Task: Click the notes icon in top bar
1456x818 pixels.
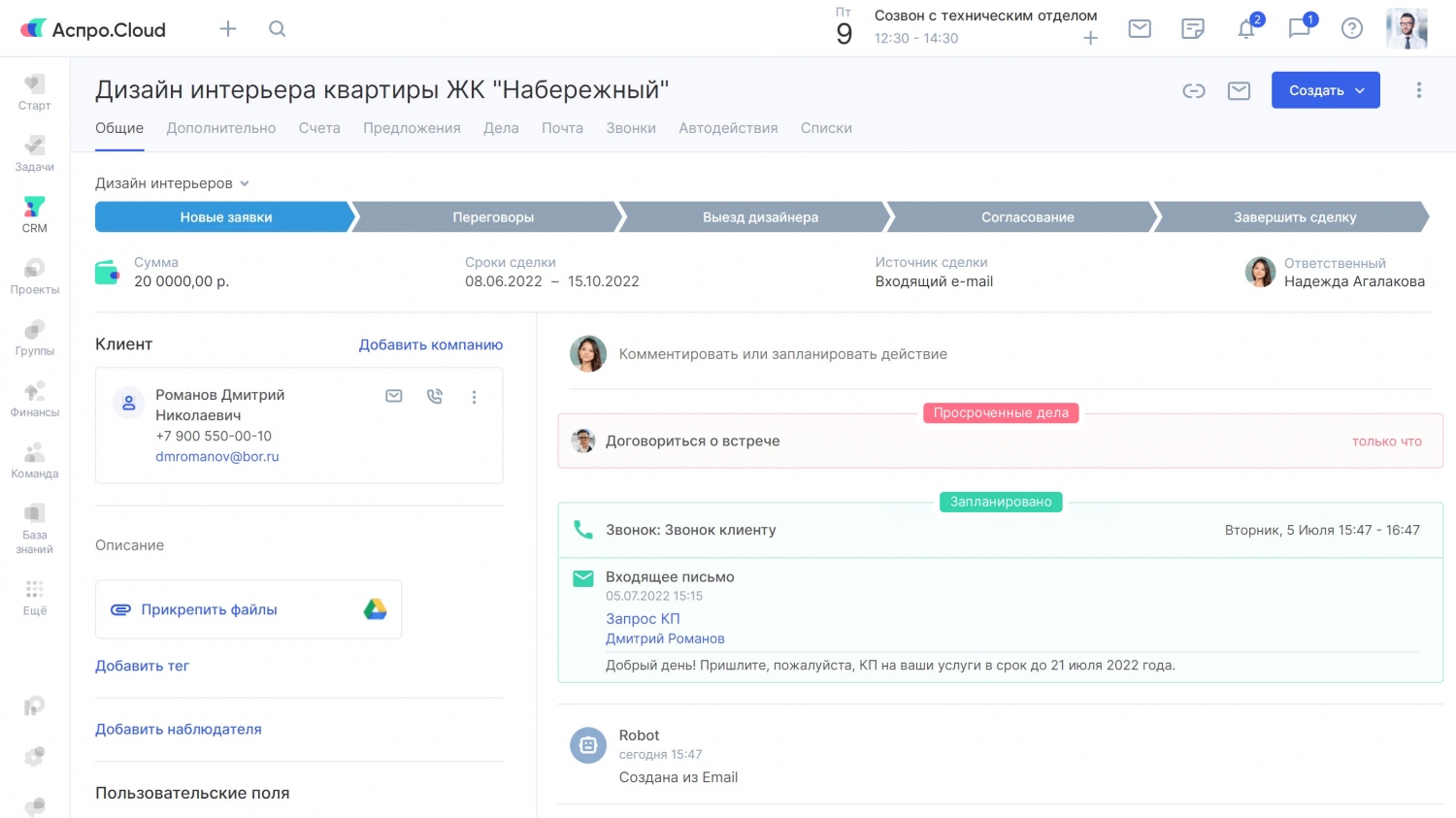Action: pos(1192,29)
